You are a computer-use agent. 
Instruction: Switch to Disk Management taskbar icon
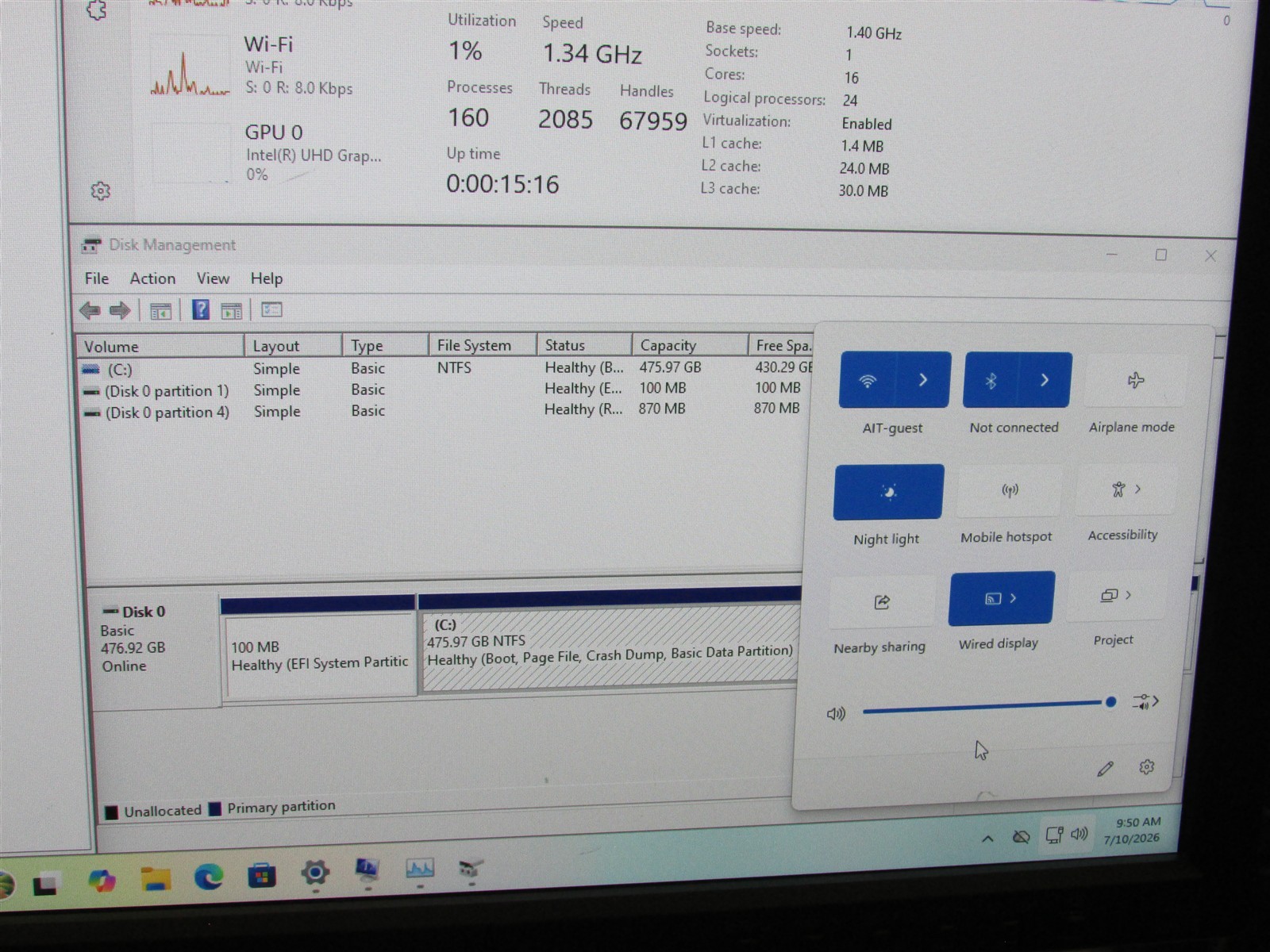pyautogui.click(x=471, y=869)
